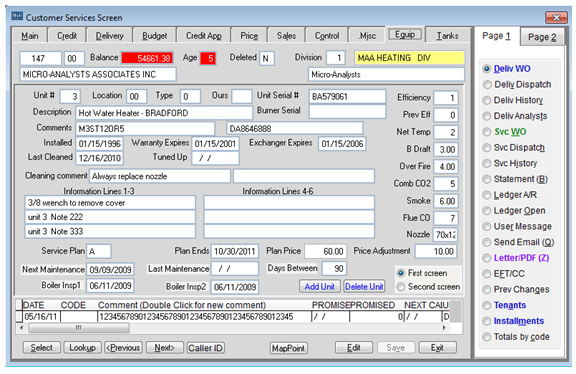Image resolution: width=576 pixels, height=374 pixels.
Task: Click the comments grid left scroll arrow
Action: coord(21,327)
